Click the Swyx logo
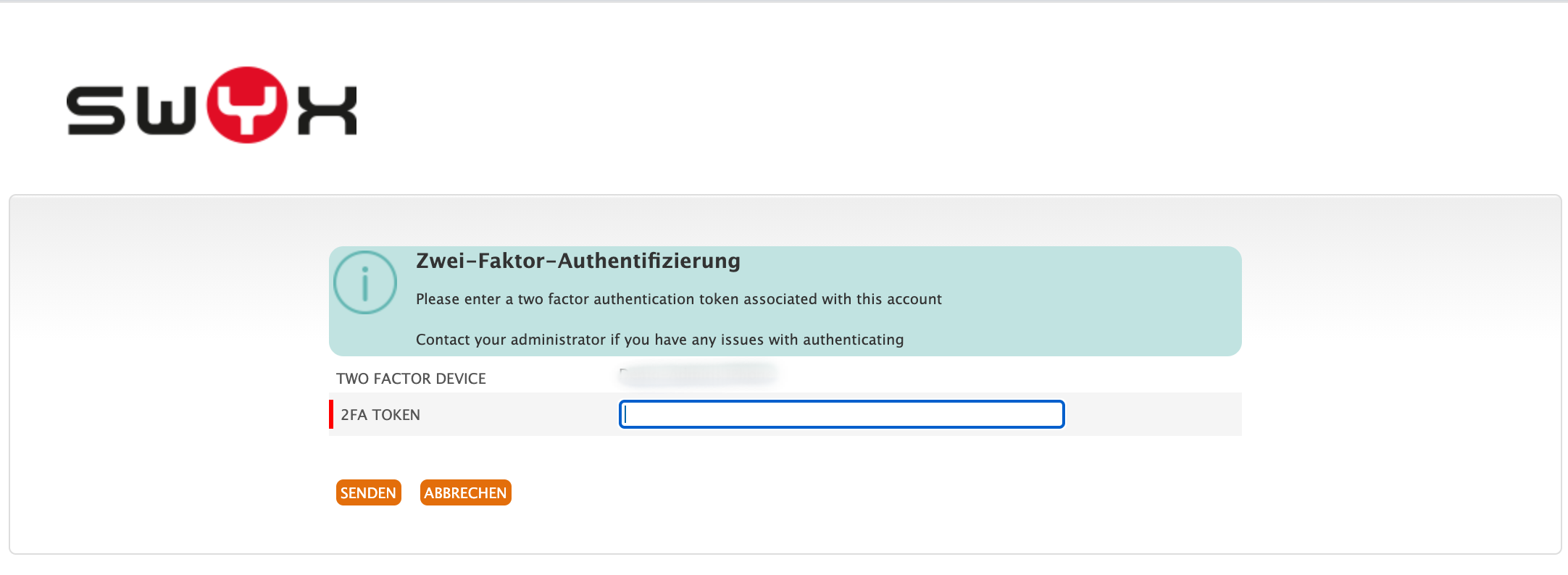 tap(212, 106)
